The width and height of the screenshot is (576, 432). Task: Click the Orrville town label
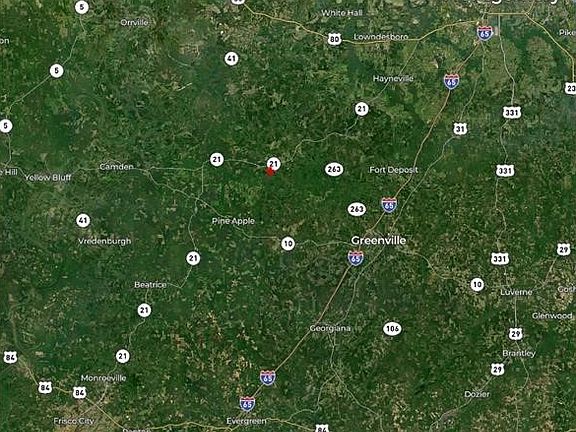134,23
